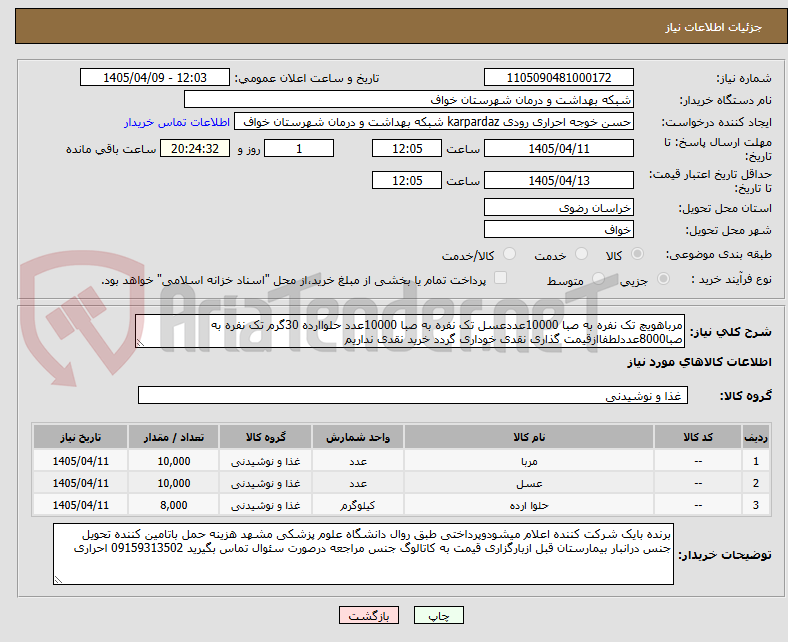The image size is (788, 642).
Task: Click the توضیحات خریدار notes textarea
Action: pos(363,554)
